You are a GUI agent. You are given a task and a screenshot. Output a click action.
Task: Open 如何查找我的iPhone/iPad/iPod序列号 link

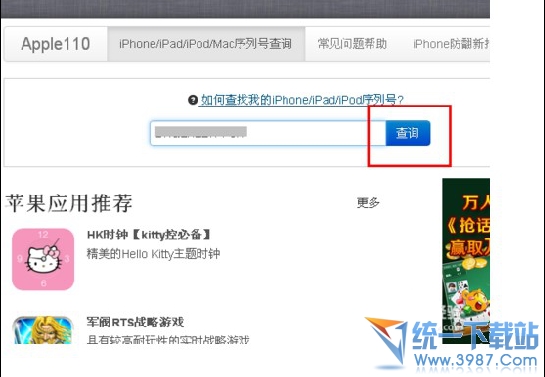click(x=302, y=100)
